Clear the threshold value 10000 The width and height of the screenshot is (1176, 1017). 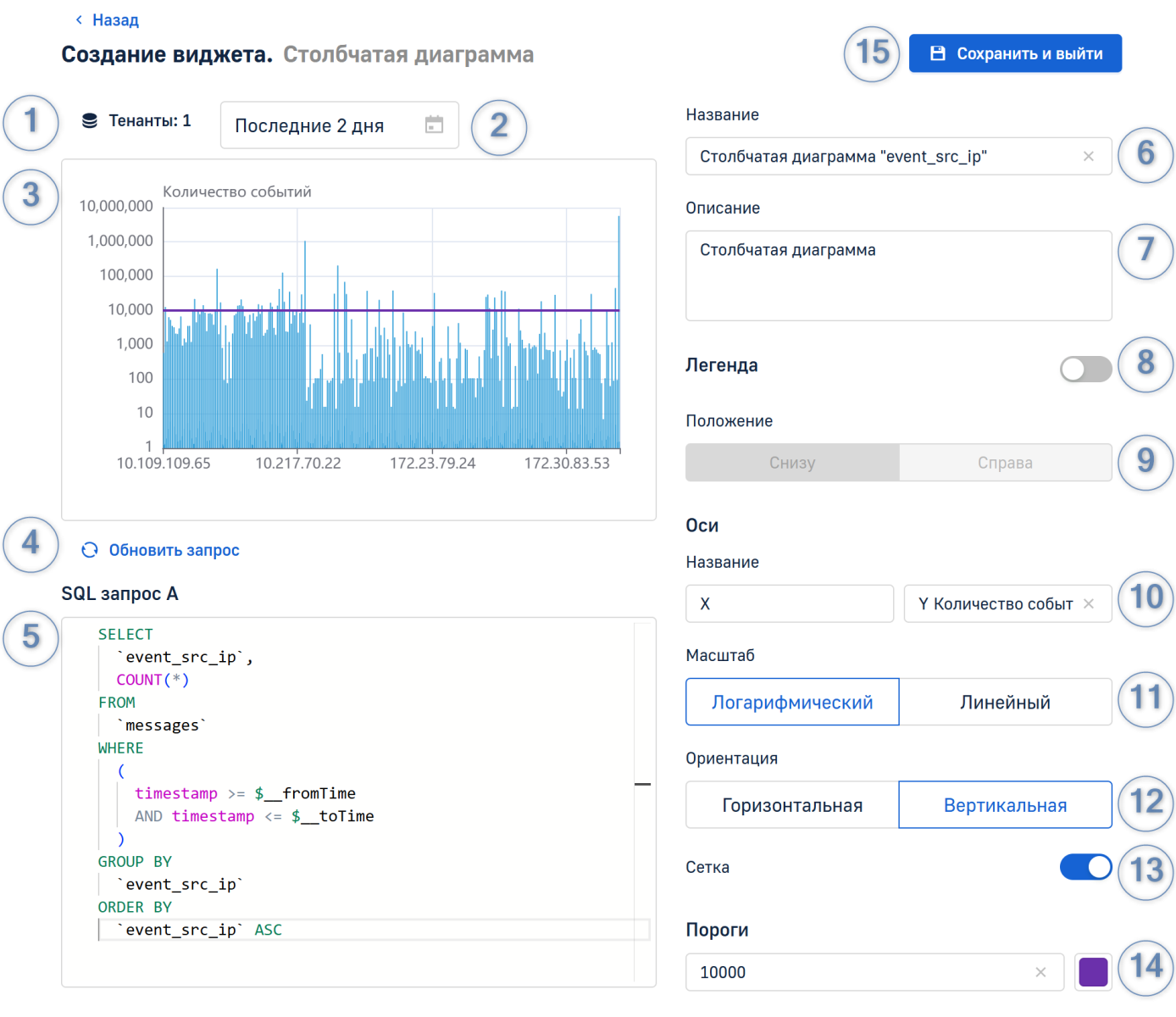tap(1040, 972)
